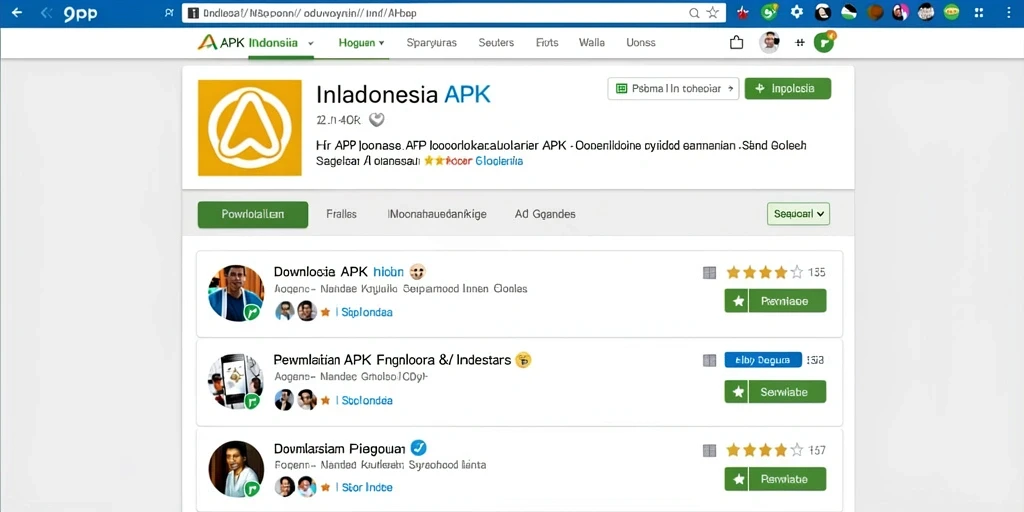Click the yellow emoji after Pewmlaitian APK title

coord(523,359)
